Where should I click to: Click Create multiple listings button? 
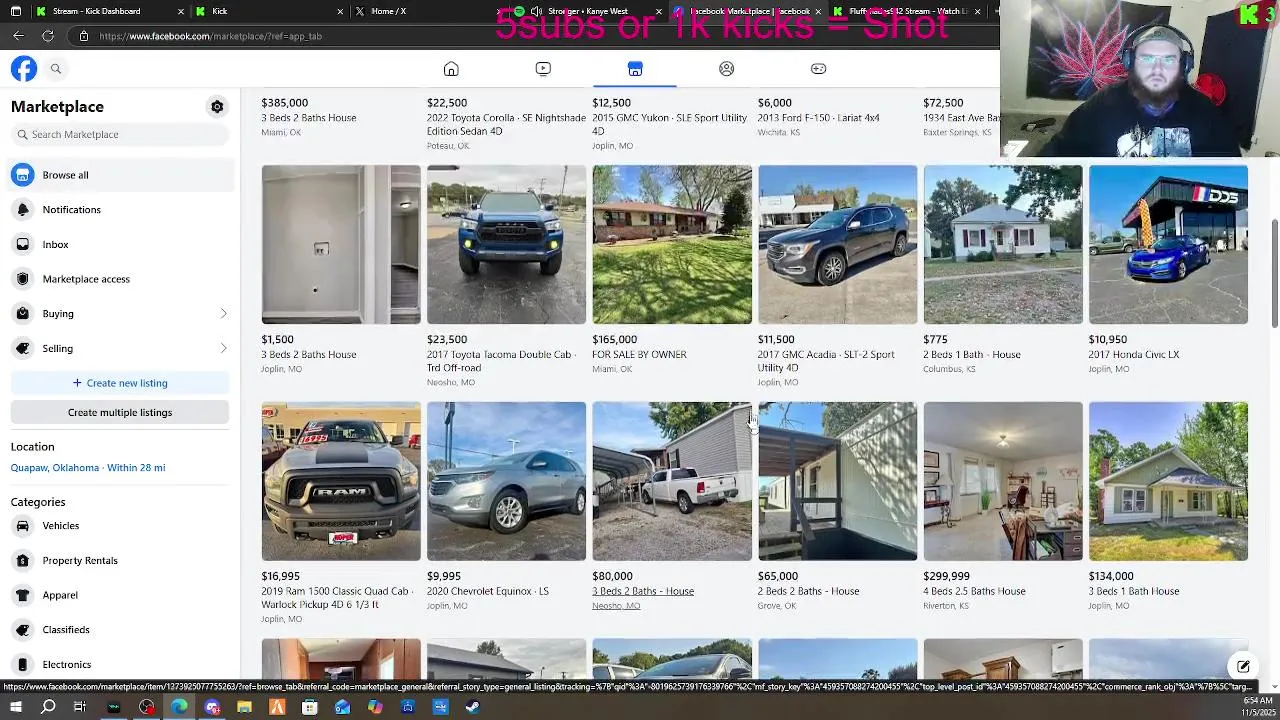pos(120,412)
